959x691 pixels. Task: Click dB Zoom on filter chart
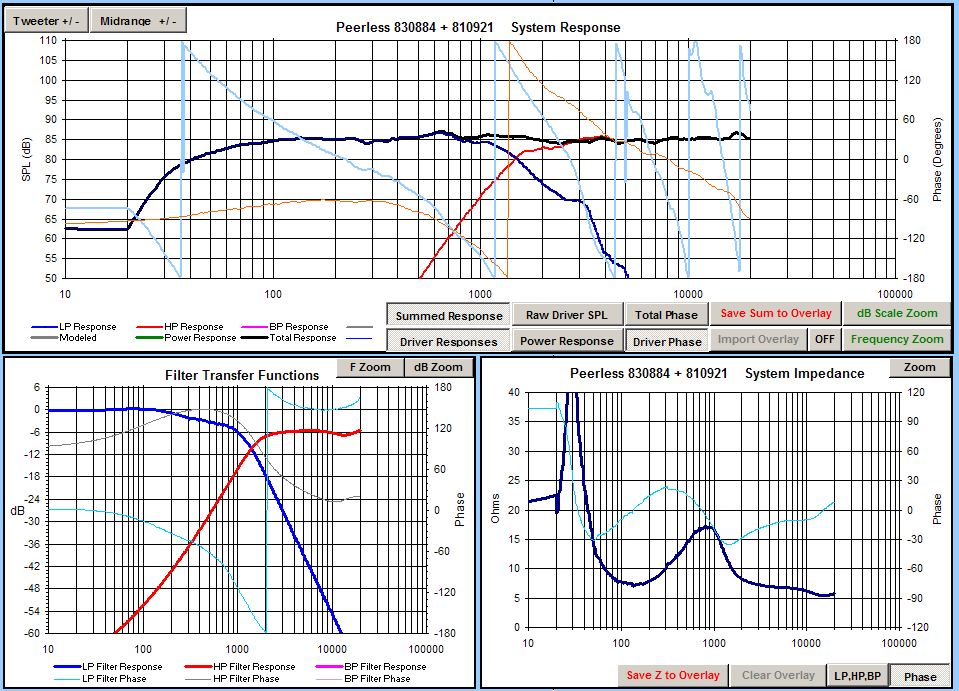point(438,367)
